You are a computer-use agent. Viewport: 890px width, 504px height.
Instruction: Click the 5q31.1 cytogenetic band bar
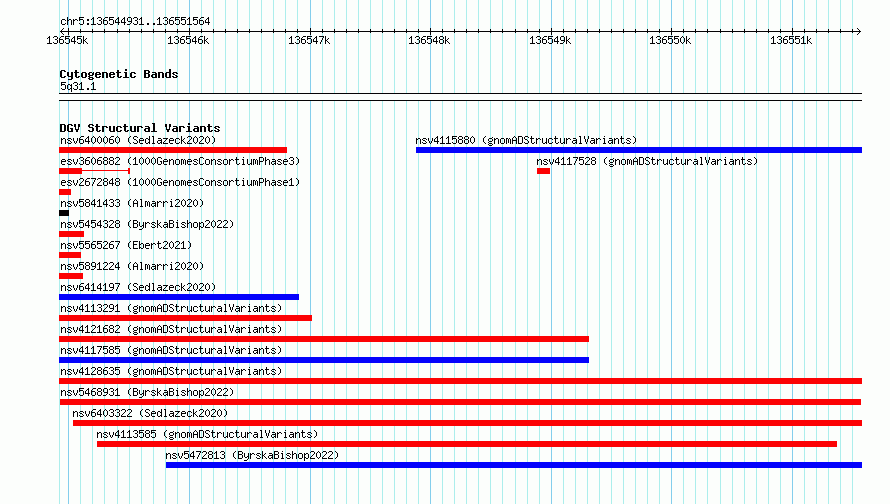click(x=460, y=97)
